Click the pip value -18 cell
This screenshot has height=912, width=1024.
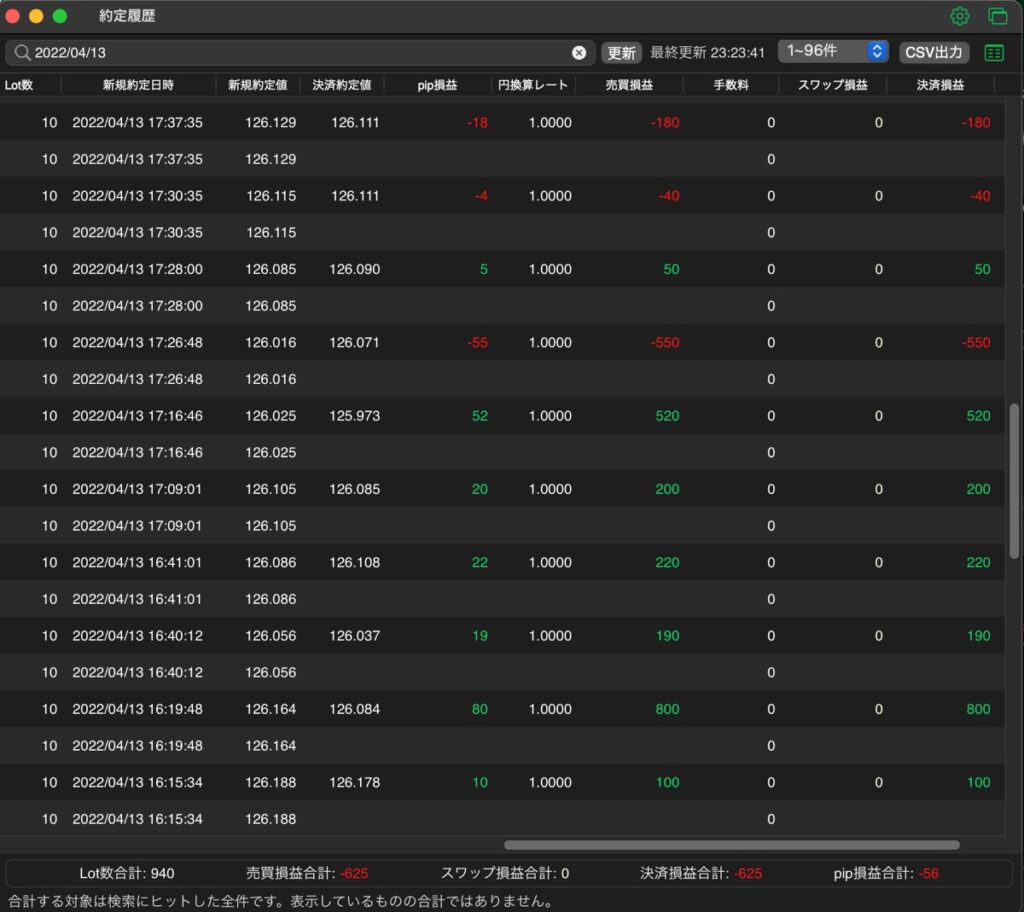tap(477, 122)
